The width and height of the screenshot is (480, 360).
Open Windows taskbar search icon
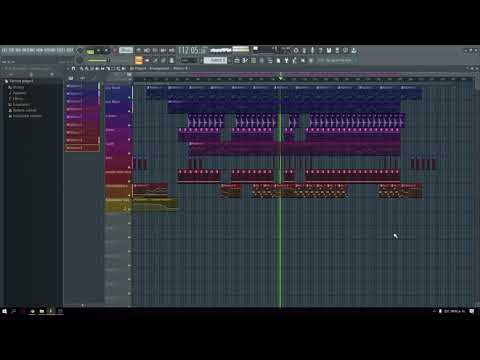[x=14, y=311]
